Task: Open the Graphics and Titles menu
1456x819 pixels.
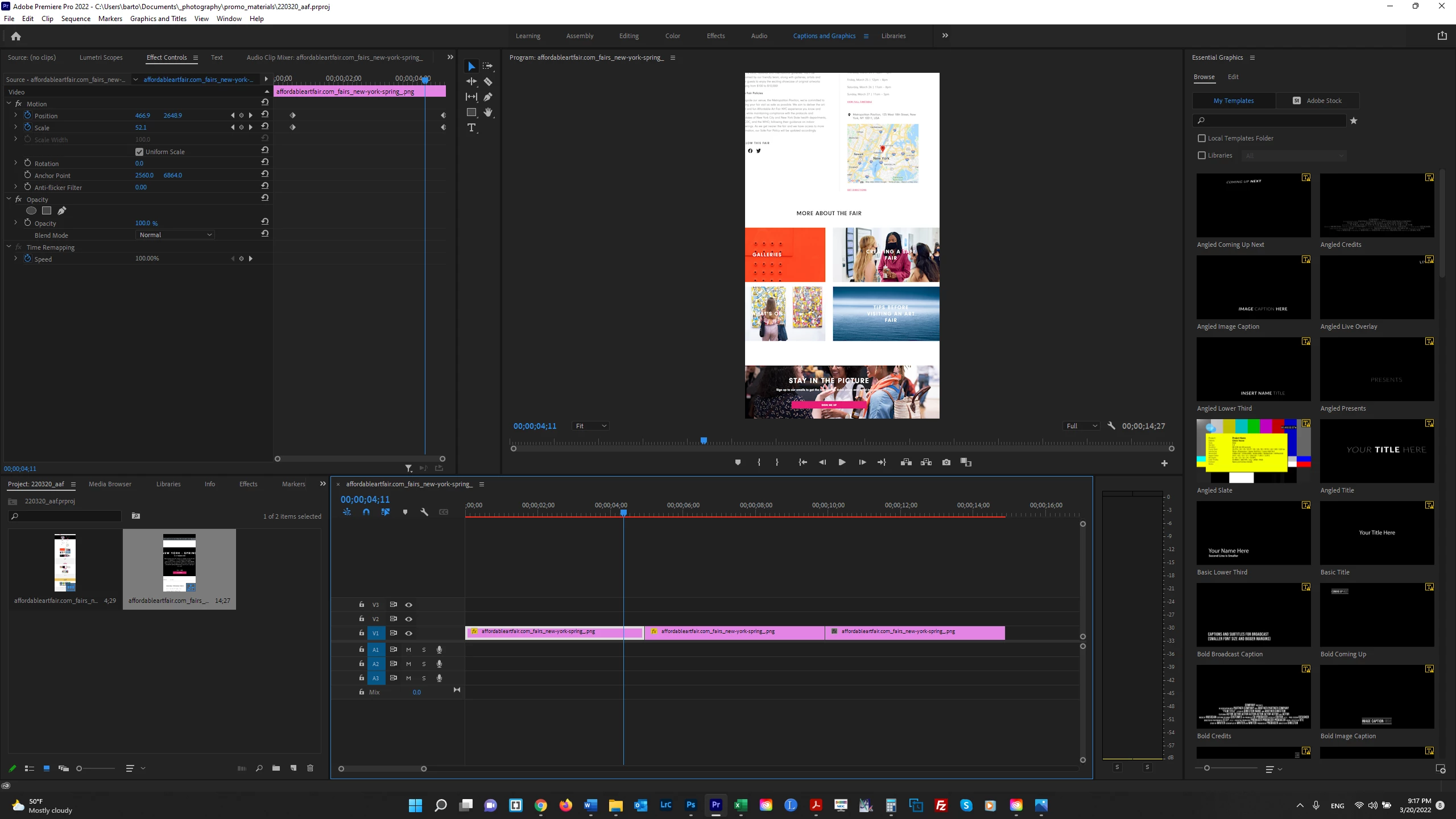Action: pyautogui.click(x=158, y=19)
